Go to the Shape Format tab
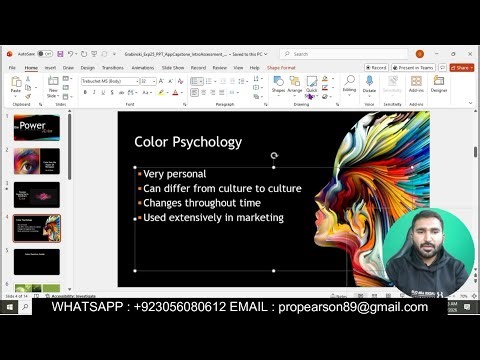The height and width of the screenshot is (360, 480). click(x=281, y=68)
